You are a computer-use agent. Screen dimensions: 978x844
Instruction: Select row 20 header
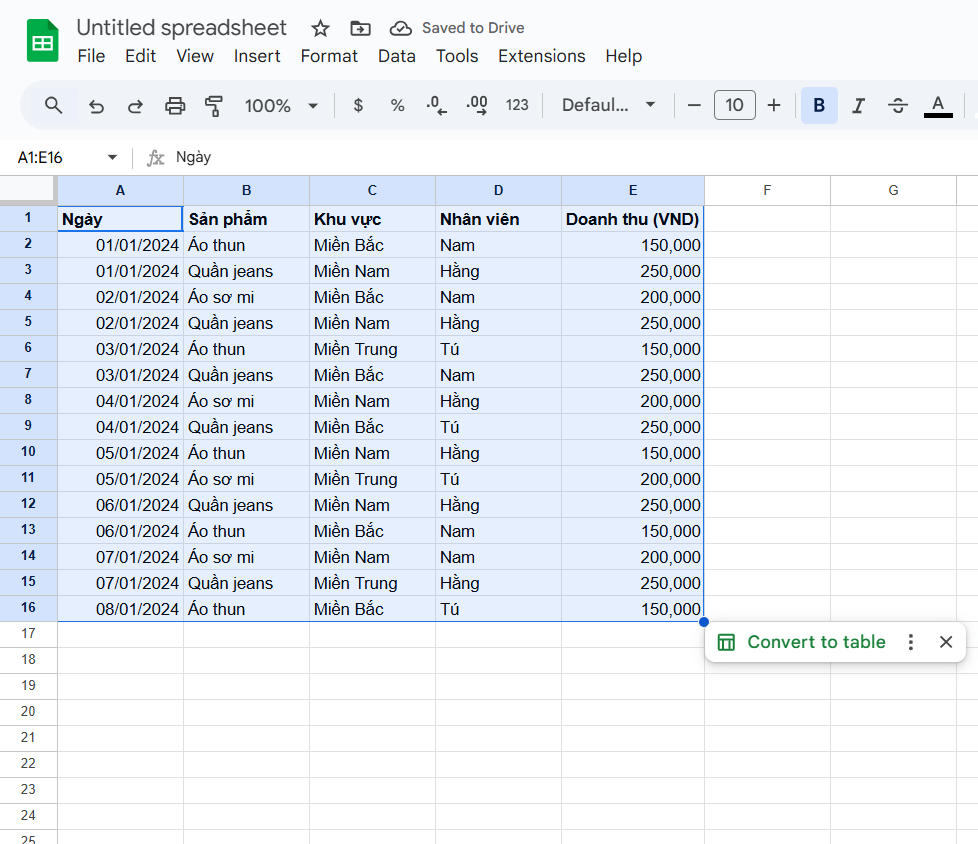pyautogui.click(x=28, y=712)
